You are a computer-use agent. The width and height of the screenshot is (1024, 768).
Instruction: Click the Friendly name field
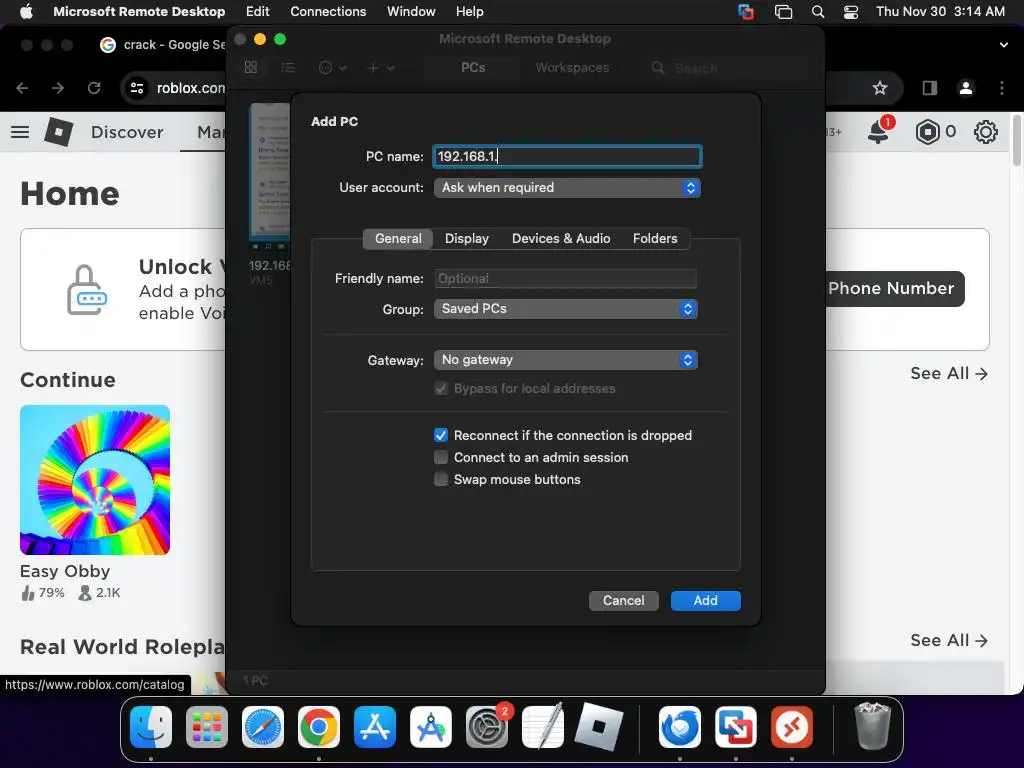coord(565,278)
